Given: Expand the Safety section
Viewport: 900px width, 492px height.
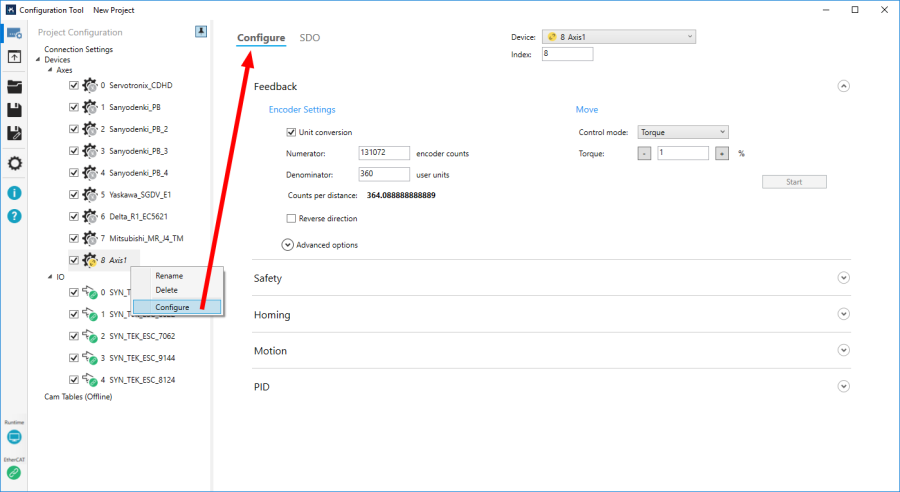Looking at the screenshot, I should coord(843,278).
